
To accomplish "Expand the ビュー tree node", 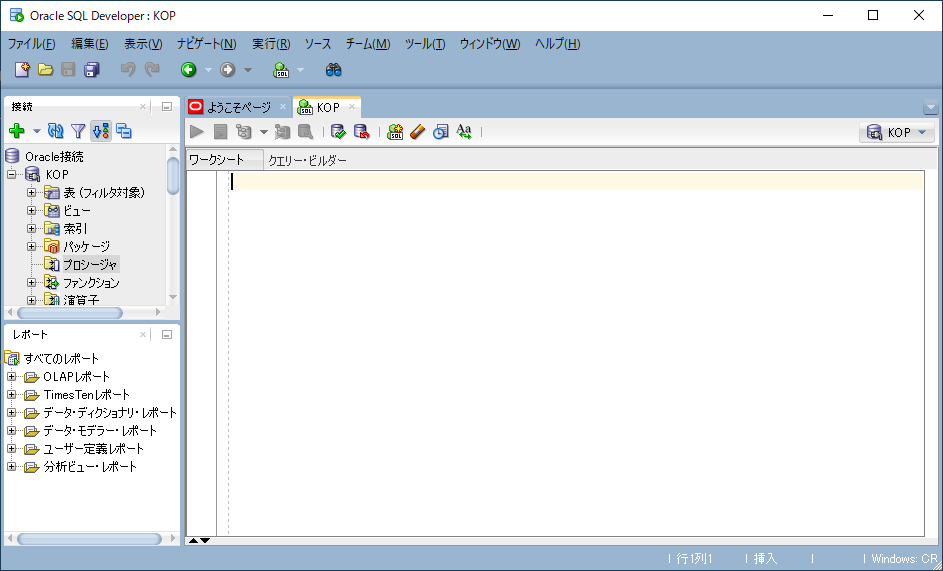I will pos(31,211).
